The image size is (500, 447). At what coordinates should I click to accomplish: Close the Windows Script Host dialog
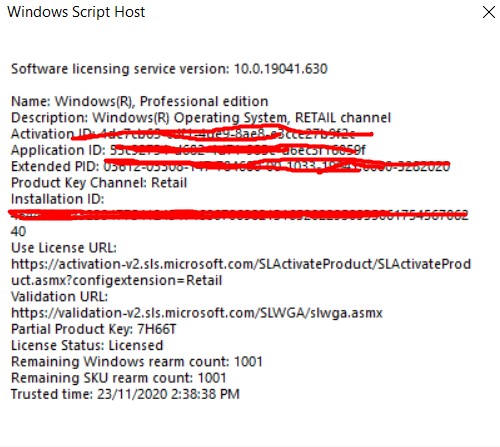[489, 13]
